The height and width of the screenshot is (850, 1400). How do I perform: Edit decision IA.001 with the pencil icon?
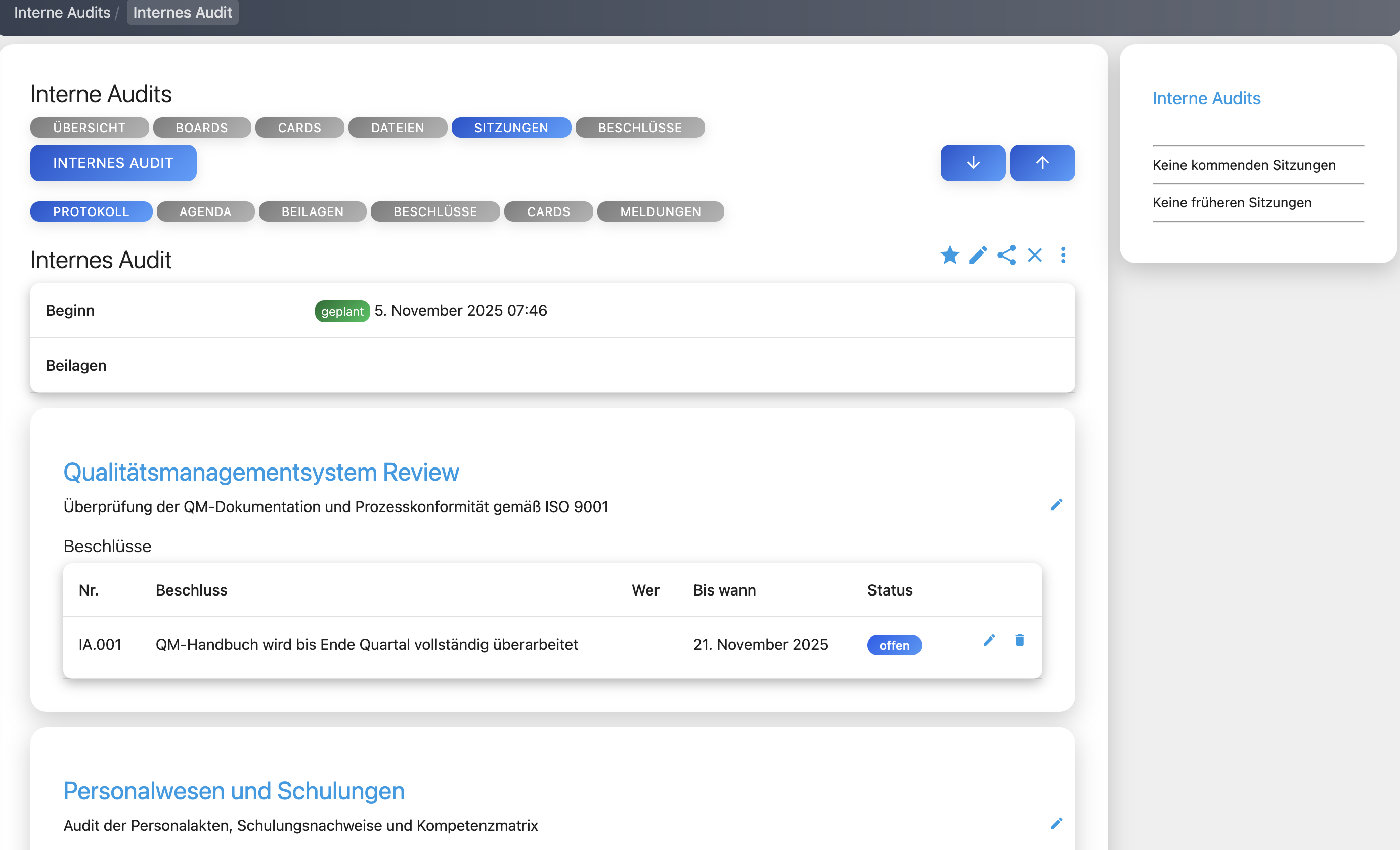989,640
